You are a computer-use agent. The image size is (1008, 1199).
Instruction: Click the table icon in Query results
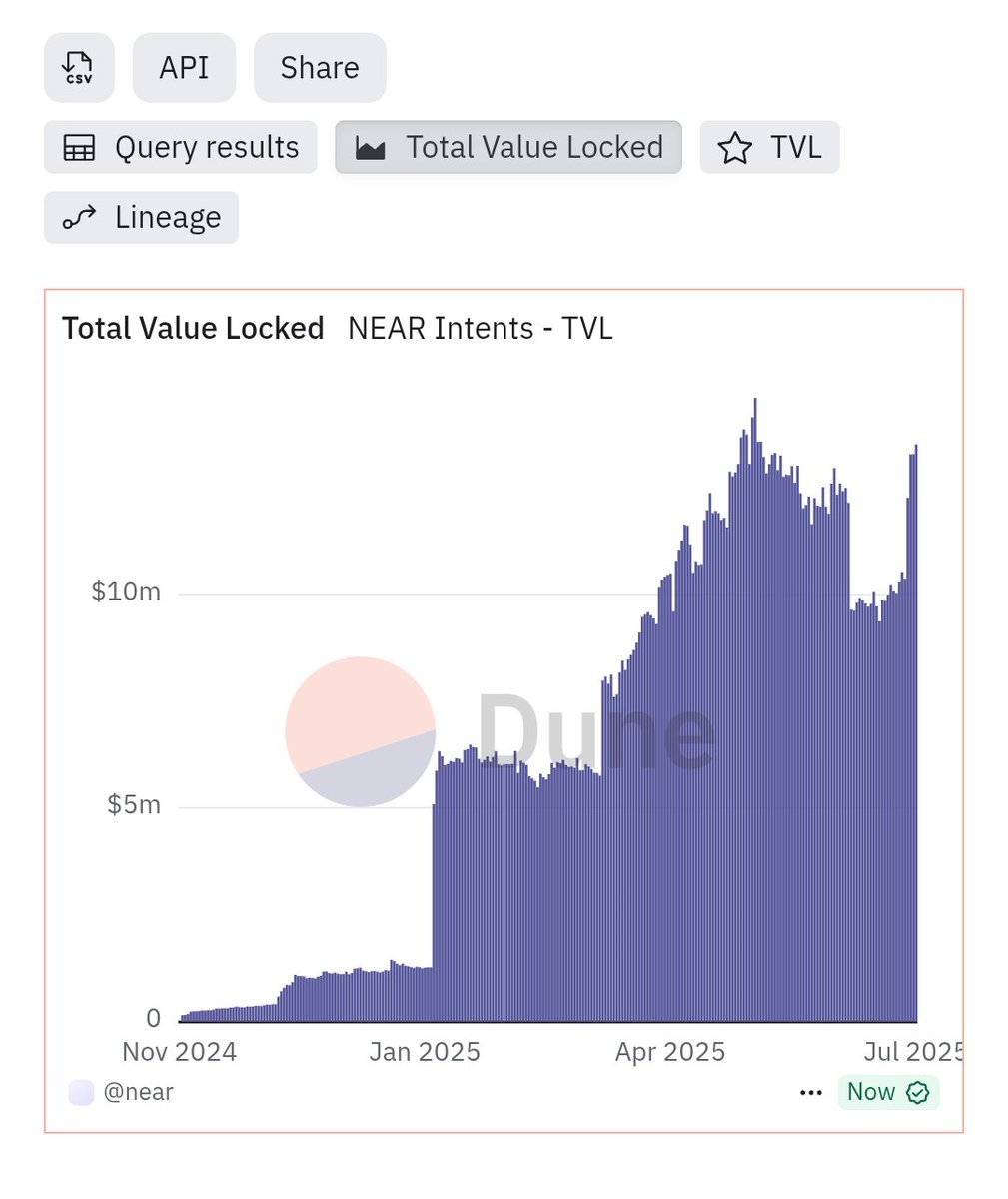(79, 148)
